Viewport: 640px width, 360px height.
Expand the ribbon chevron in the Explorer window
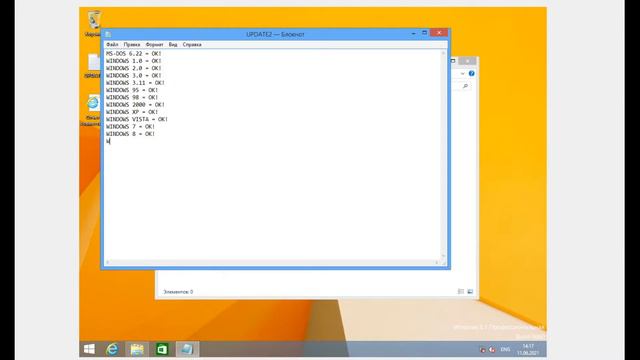(x=462, y=73)
